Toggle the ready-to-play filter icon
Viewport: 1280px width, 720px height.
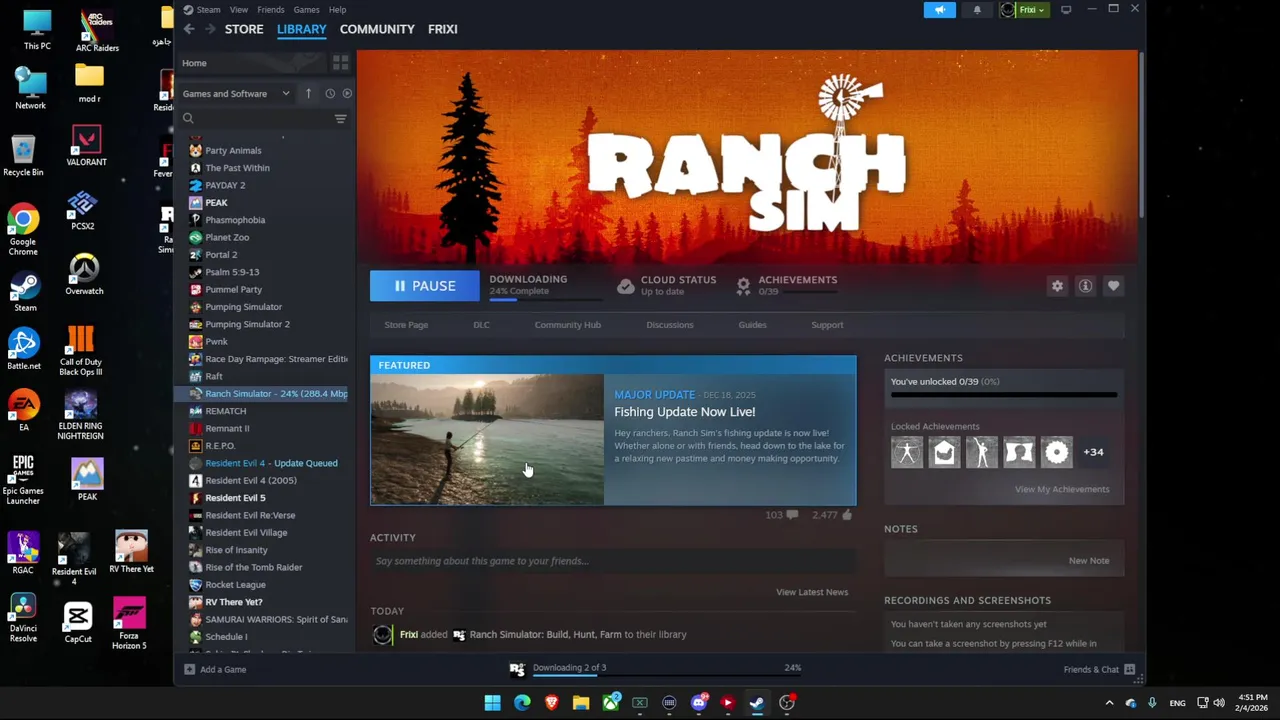click(347, 93)
